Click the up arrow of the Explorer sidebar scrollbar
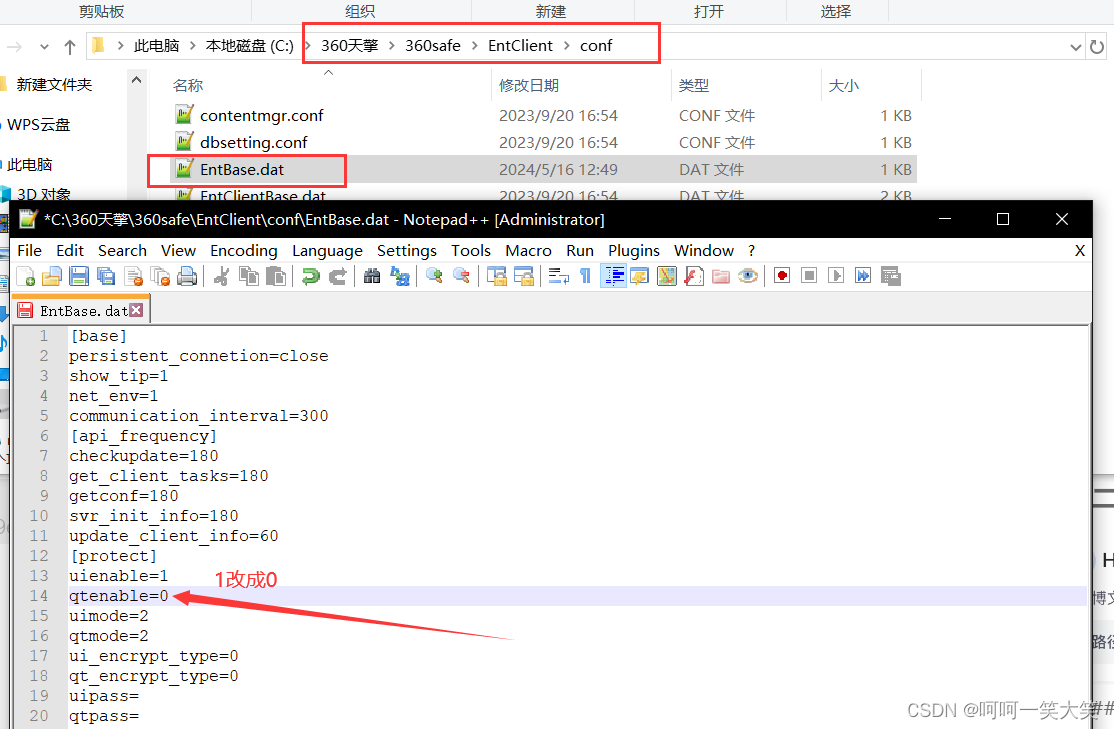 click(136, 80)
